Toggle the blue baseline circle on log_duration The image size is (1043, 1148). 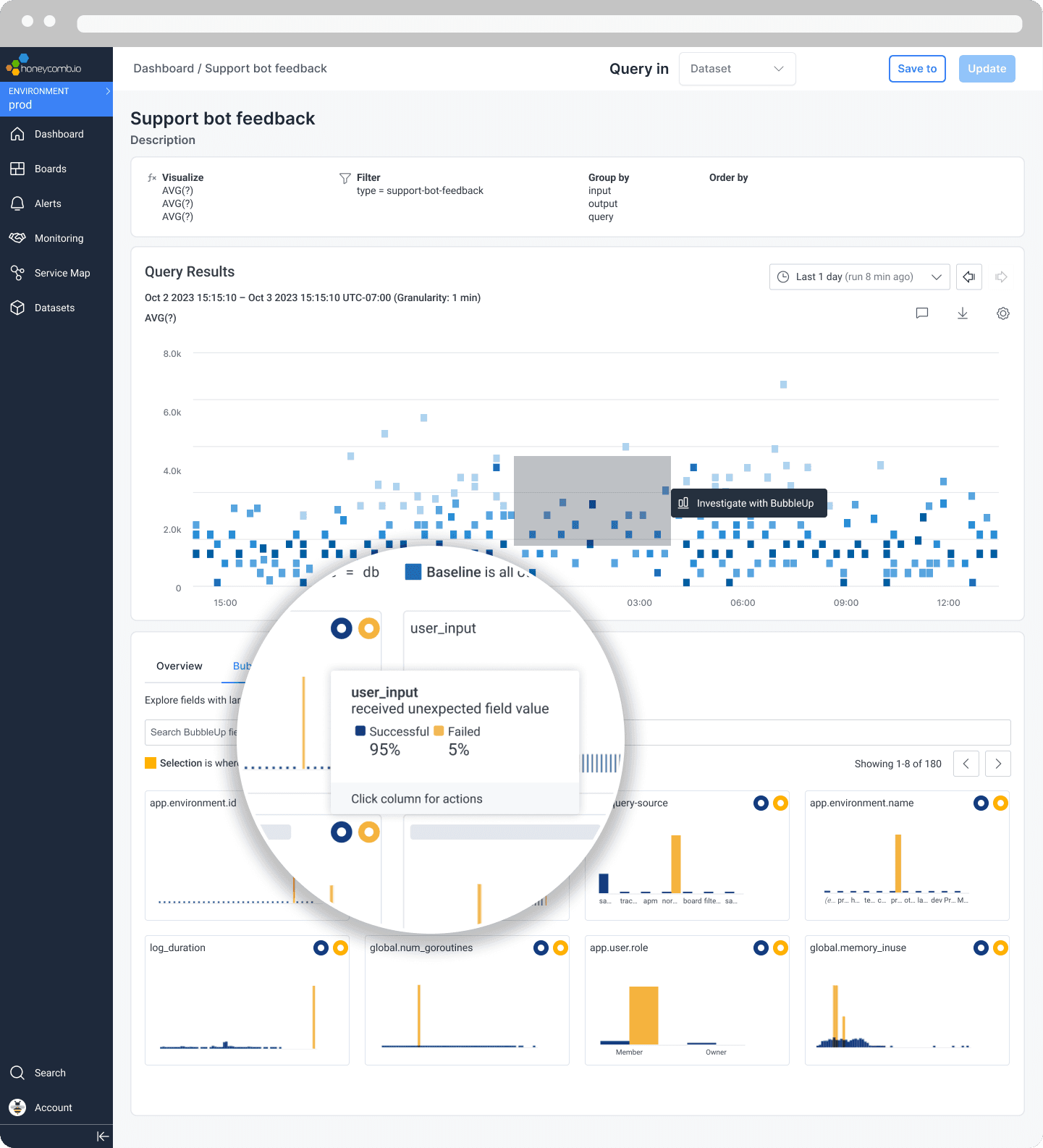click(x=321, y=948)
